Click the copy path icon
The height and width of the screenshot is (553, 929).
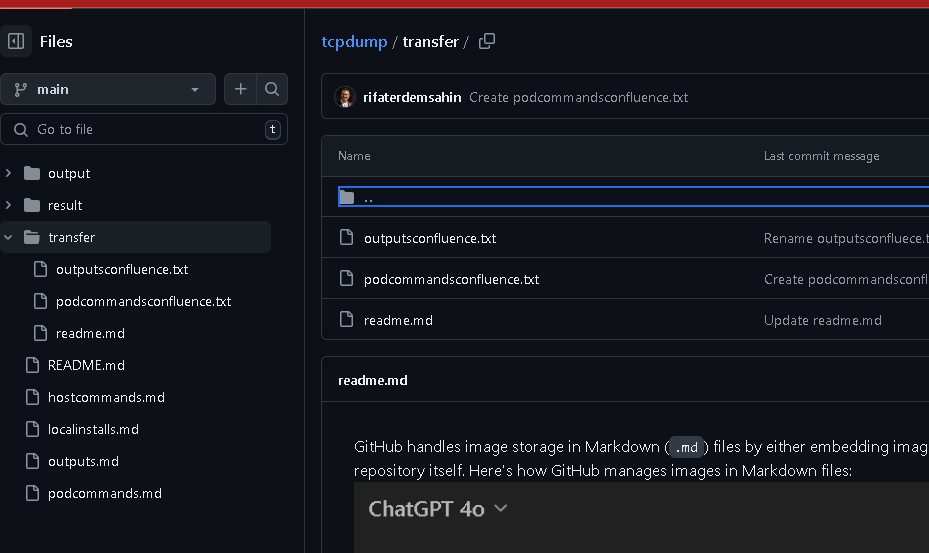(x=486, y=41)
